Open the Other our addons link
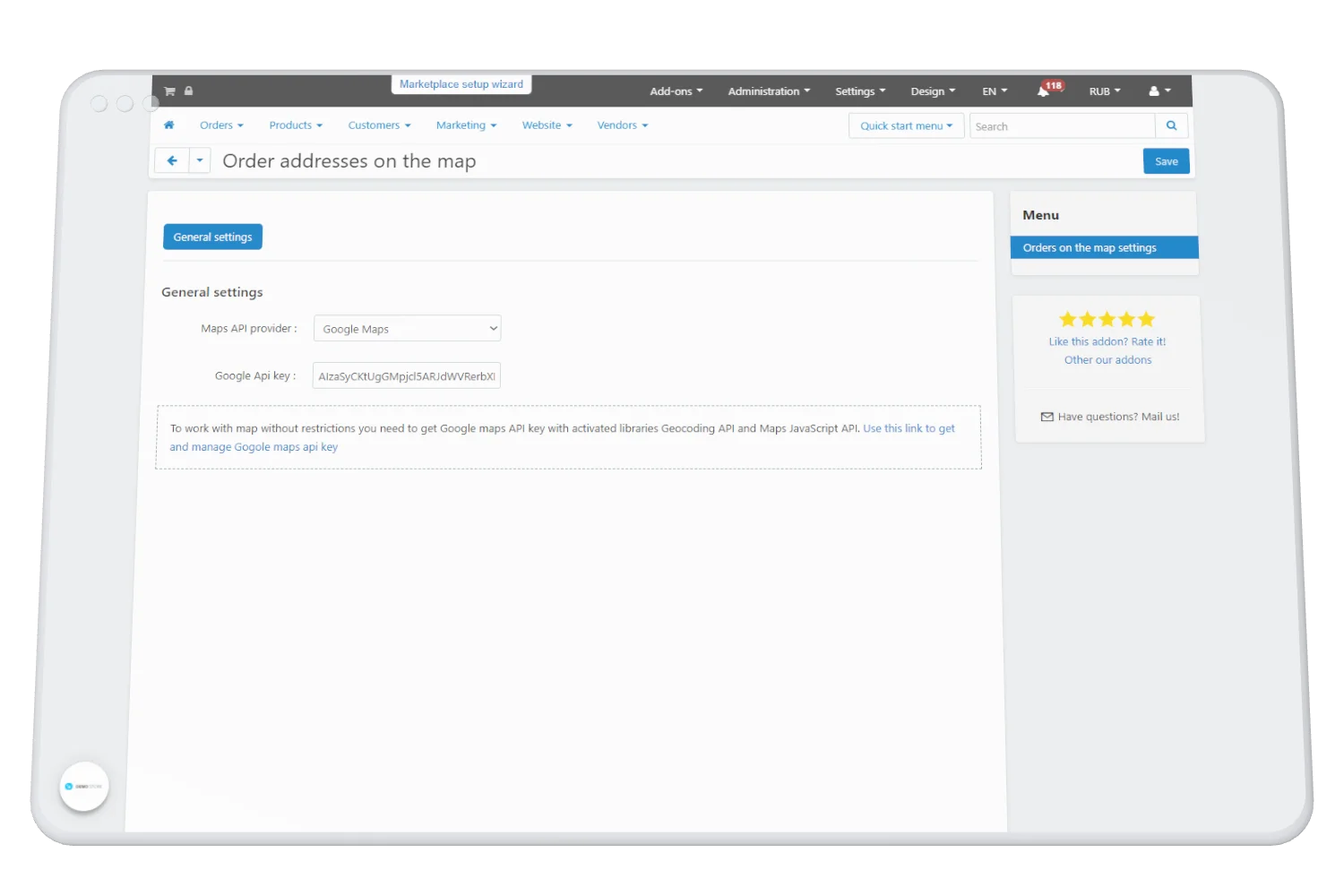This screenshot has height=896, width=1344. (1107, 360)
